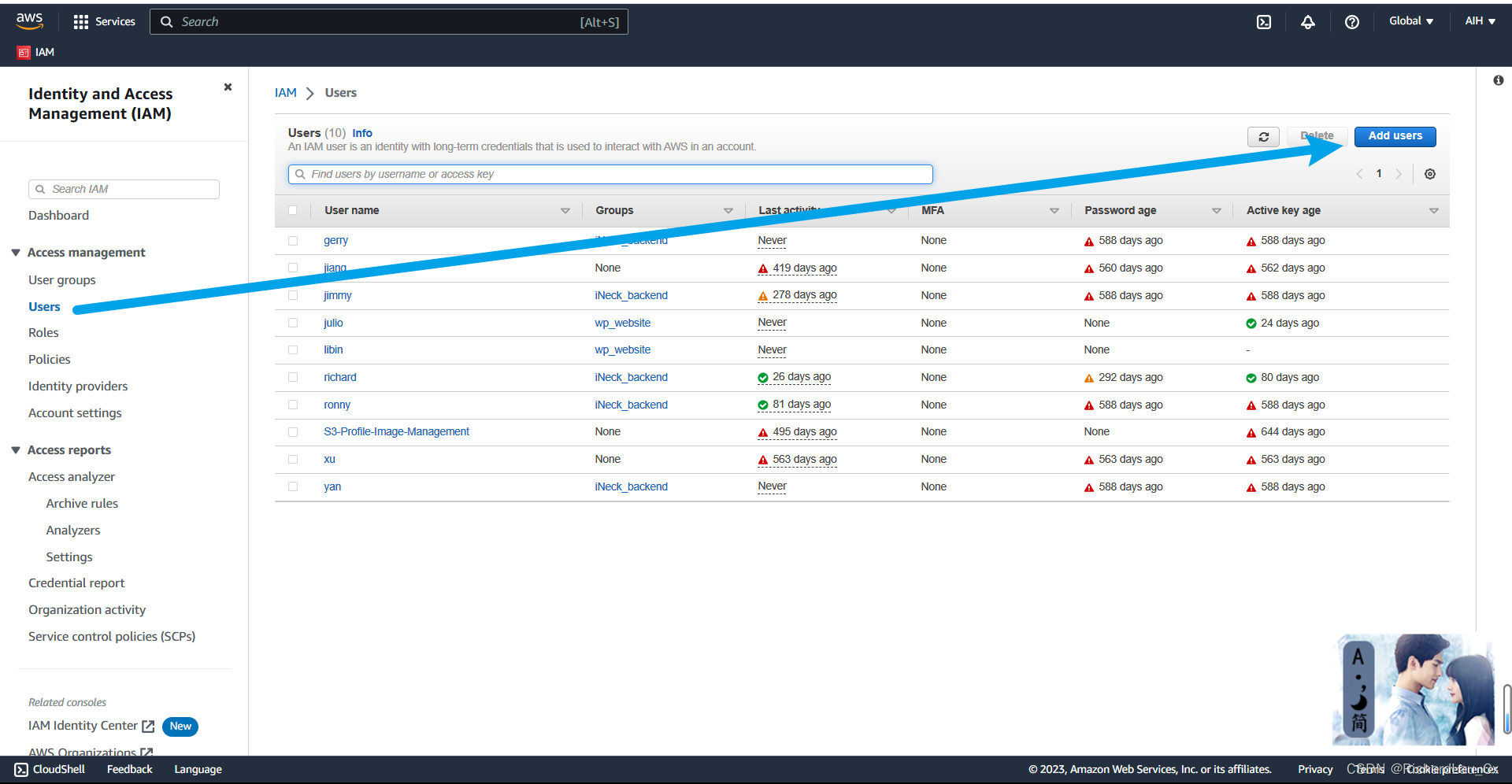1512x784 pixels.
Task: Check the box for S3-Profile-Image-Management
Action: [293, 432]
